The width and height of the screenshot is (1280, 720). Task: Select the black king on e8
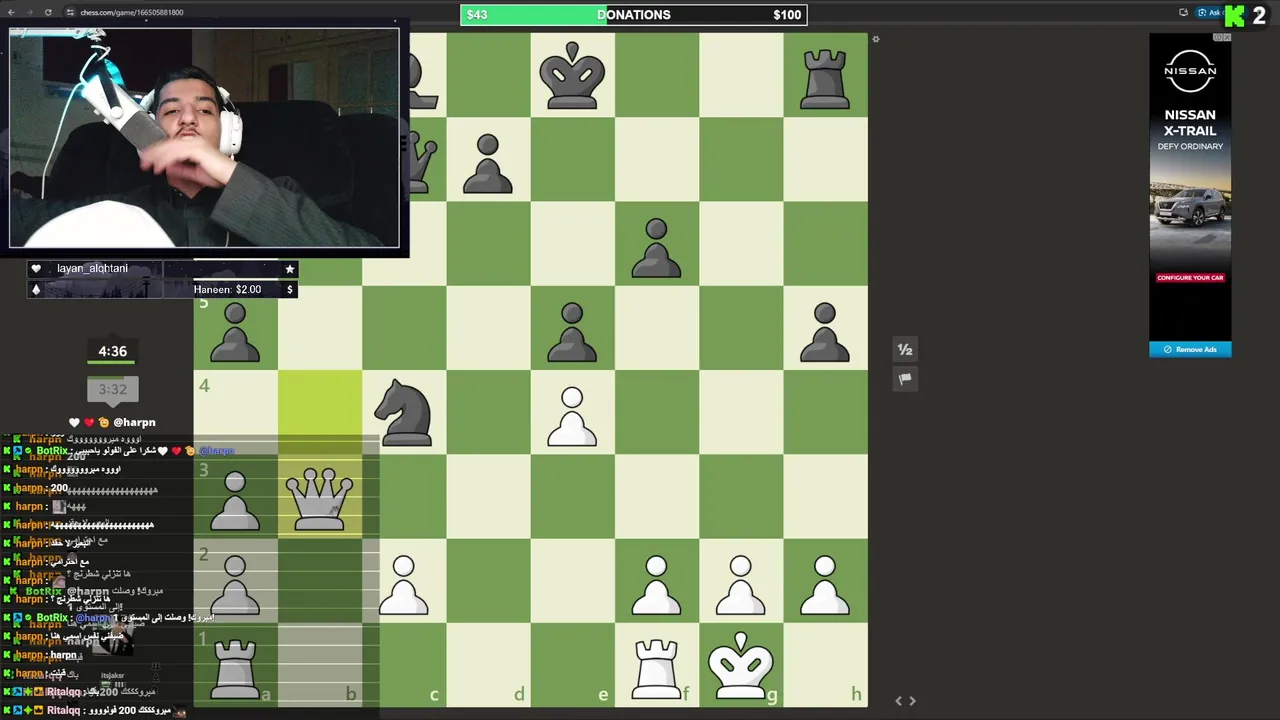click(572, 75)
